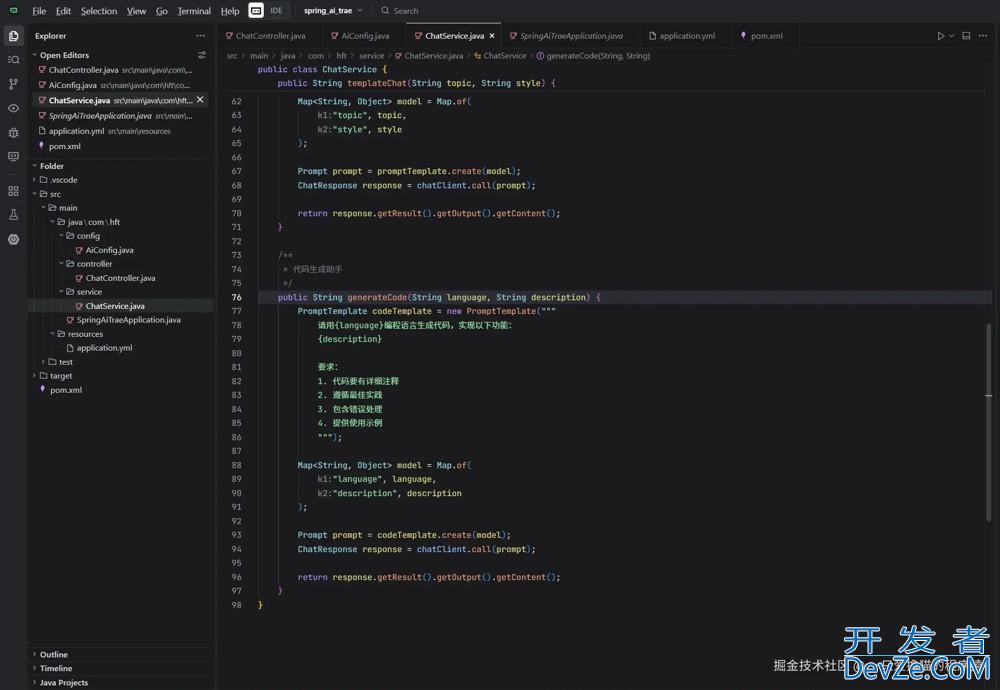Open Explorer panel more actions ellipsis
The image size is (1000, 690).
(201, 36)
